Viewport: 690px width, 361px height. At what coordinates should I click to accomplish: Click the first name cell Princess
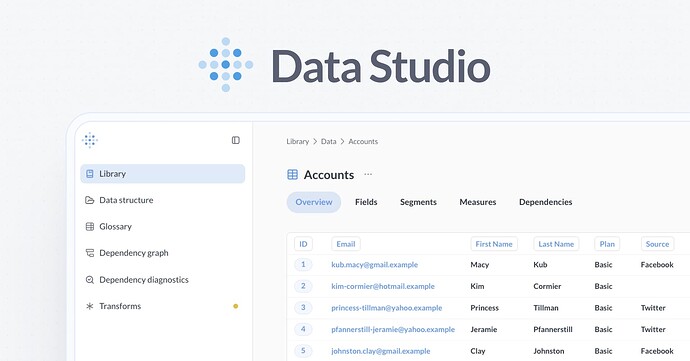484,308
